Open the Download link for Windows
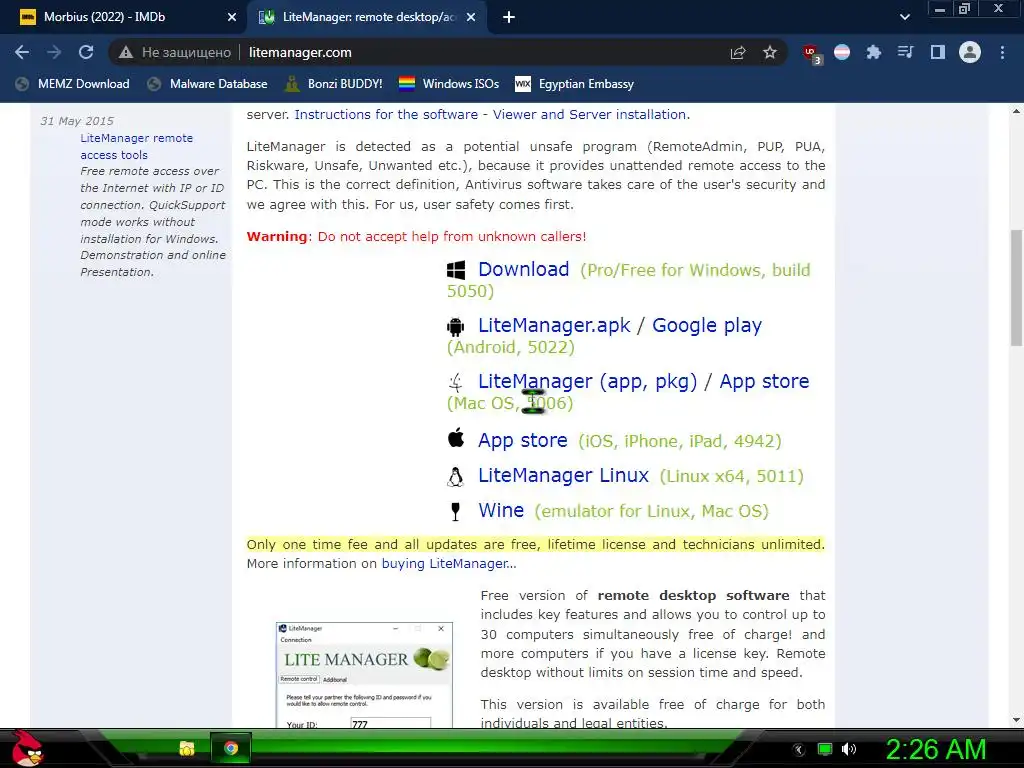This screenshot has width=1024, height=768. coord(523,269)
